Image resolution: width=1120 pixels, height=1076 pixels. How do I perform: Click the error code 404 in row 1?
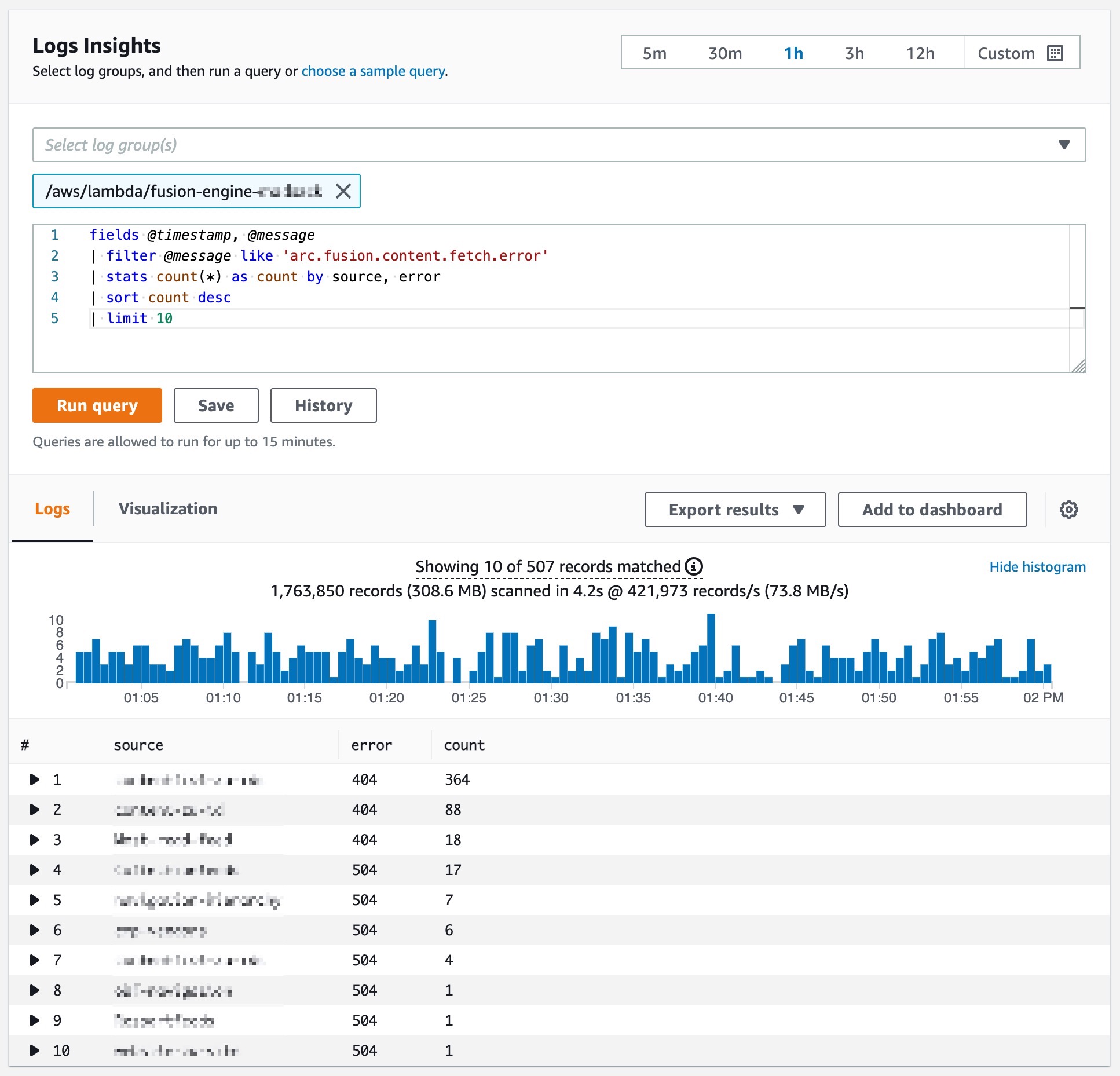click(x=364, y=779)
